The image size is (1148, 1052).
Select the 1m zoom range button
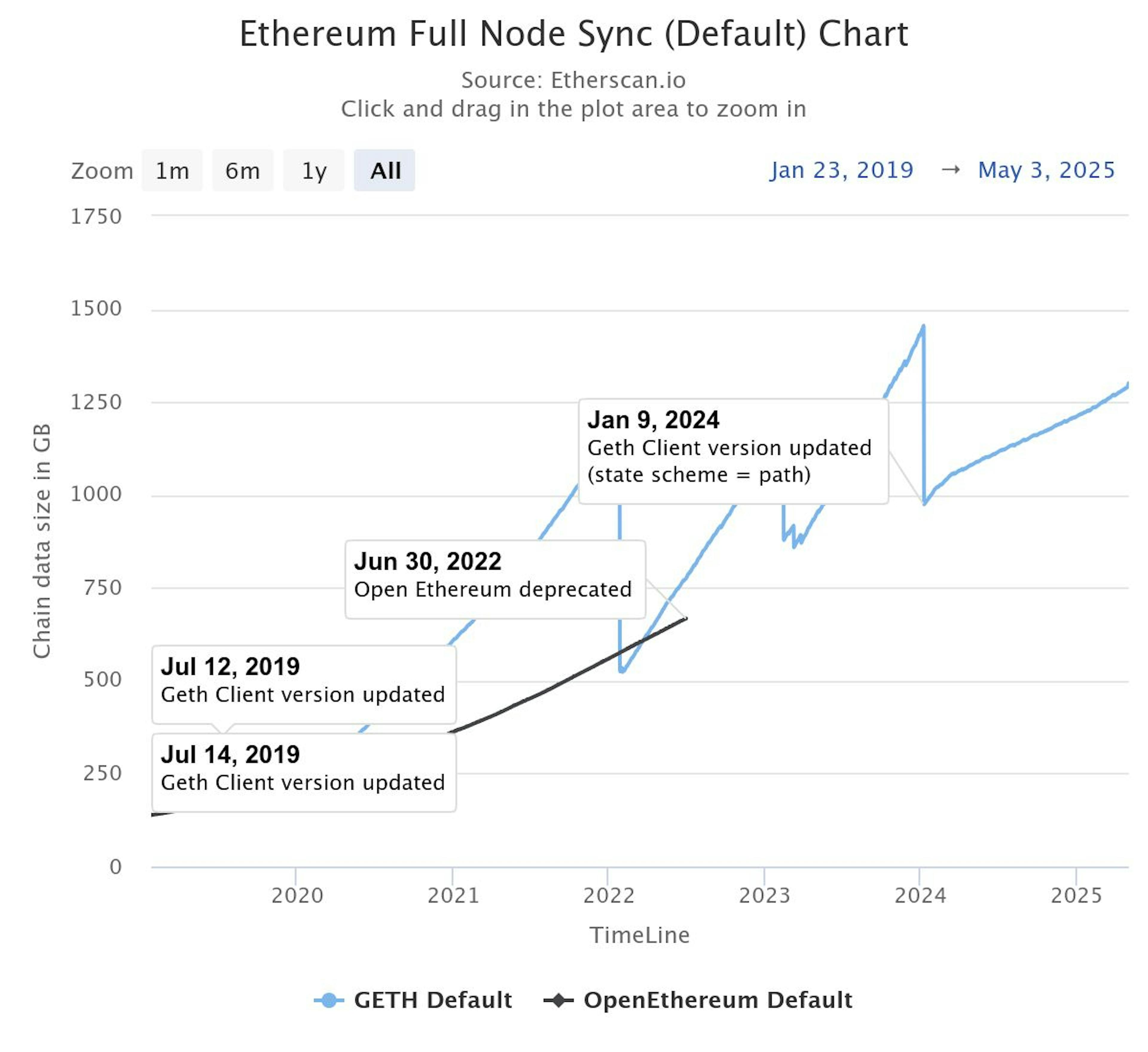172,171
